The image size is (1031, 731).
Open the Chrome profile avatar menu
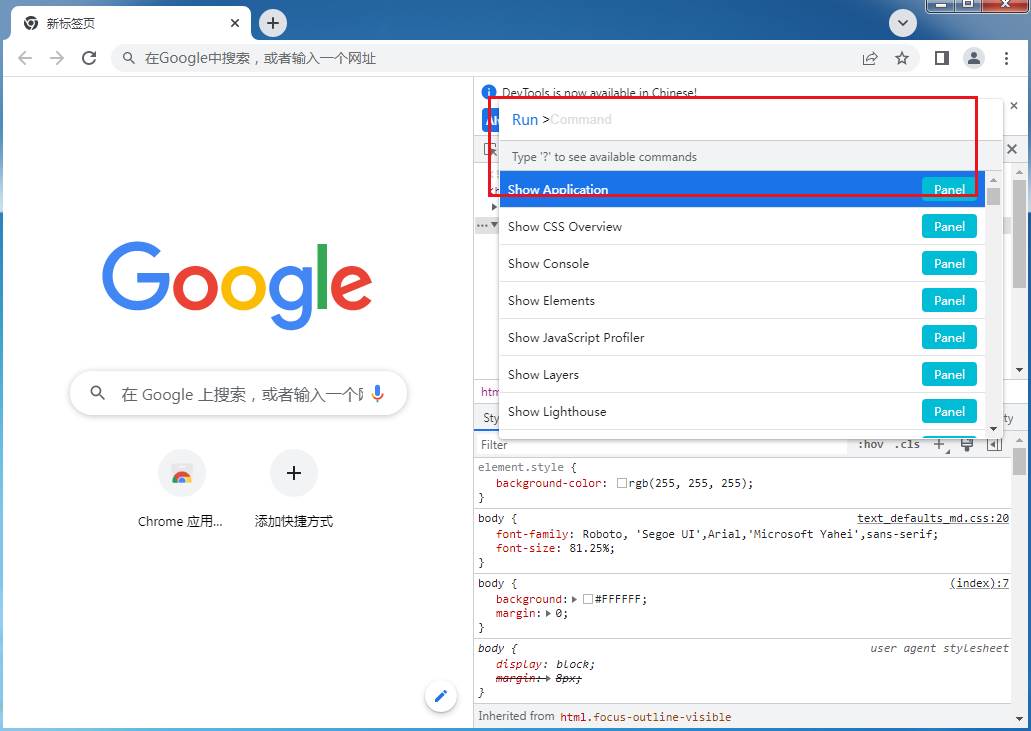(974, 59)
